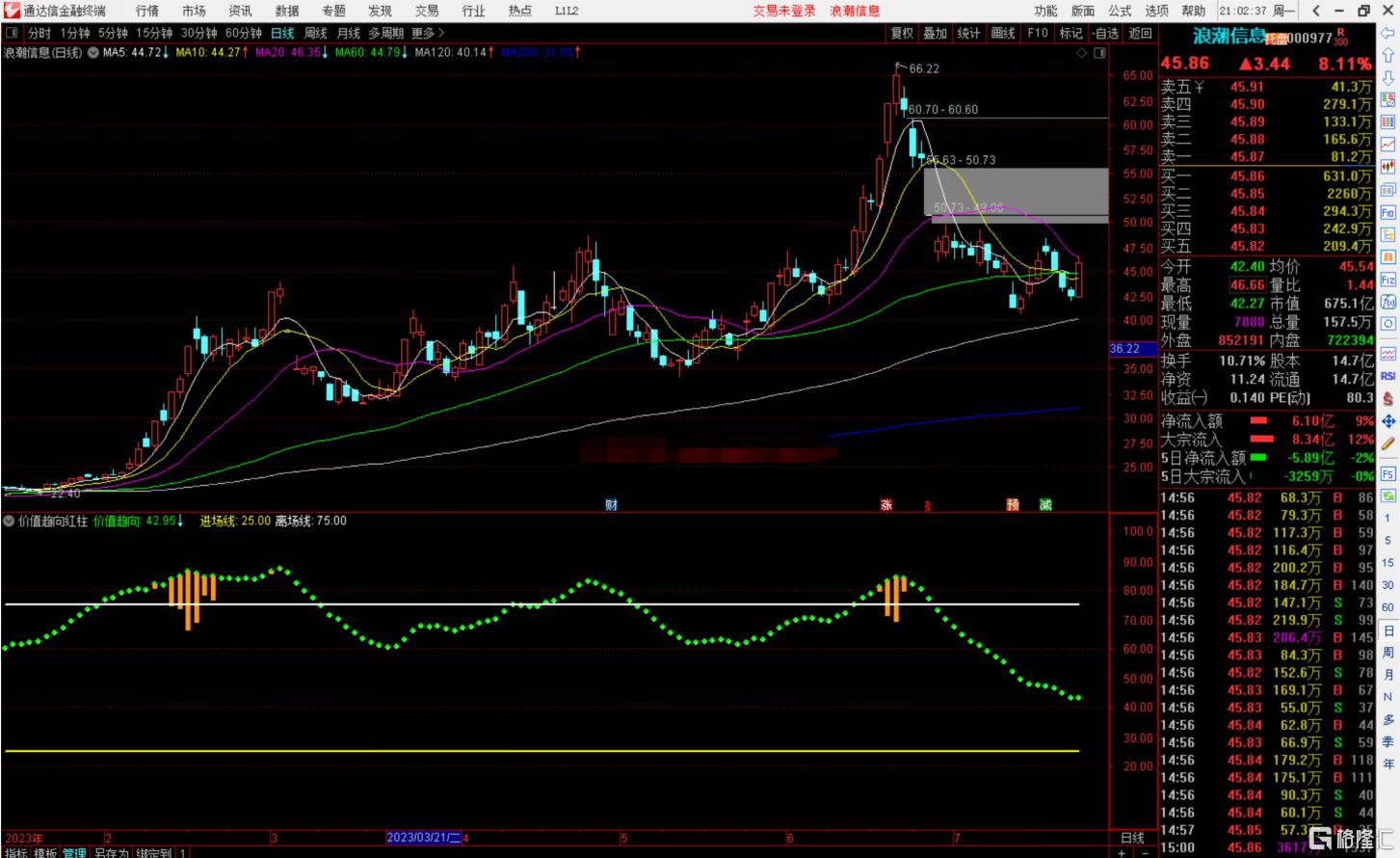This screenshot has width=1400, height=858.
Task: Click the Fi2 sidebar icon
Action: [1387, 279]
